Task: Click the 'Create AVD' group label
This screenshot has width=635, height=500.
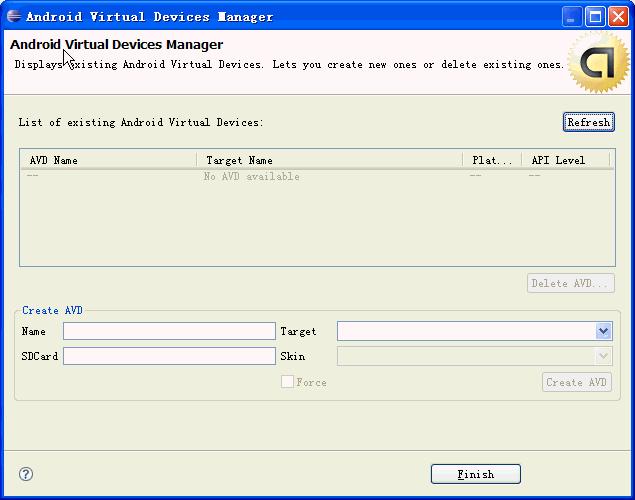Action: 52,311
